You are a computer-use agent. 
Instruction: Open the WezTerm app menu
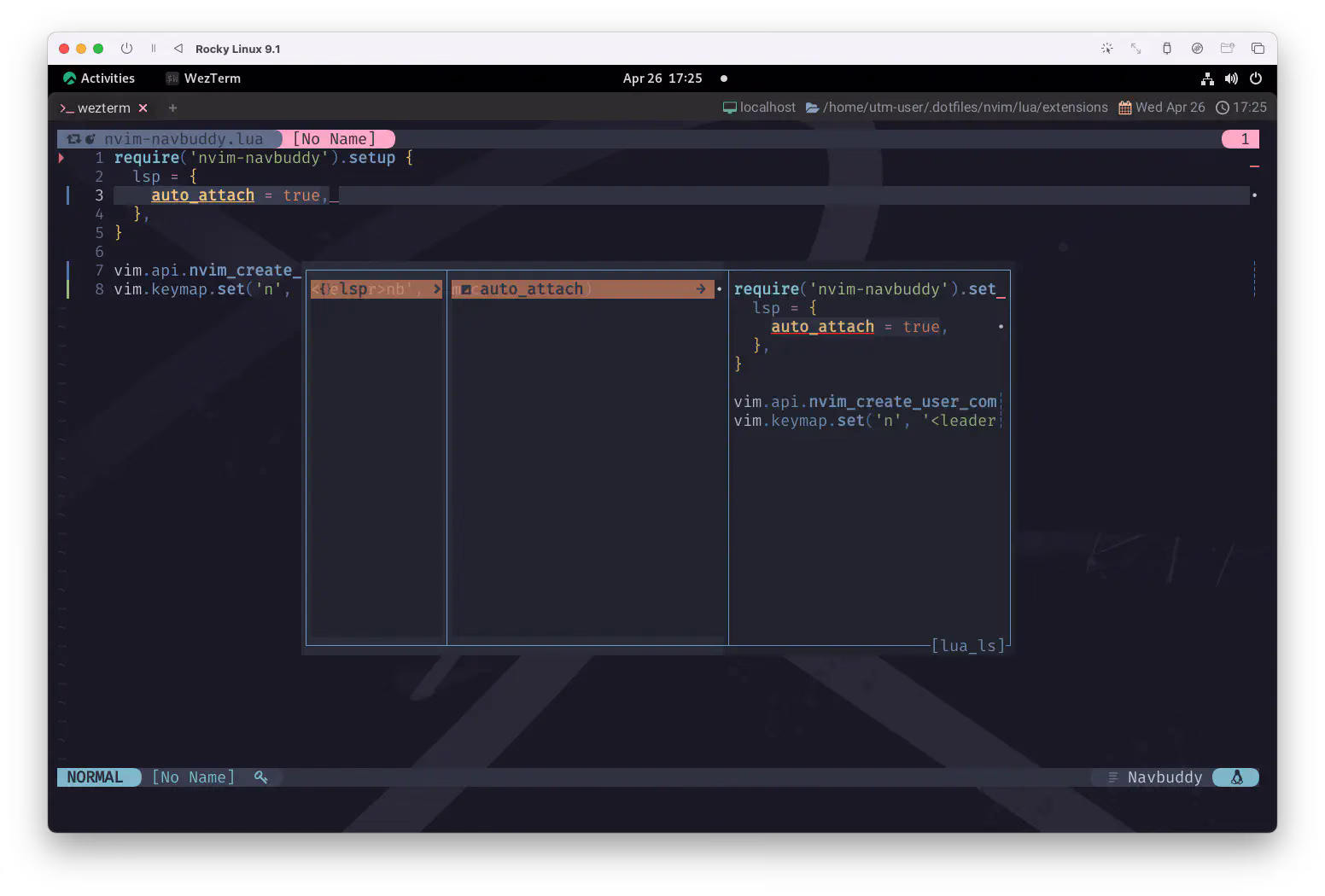point(203,79)
